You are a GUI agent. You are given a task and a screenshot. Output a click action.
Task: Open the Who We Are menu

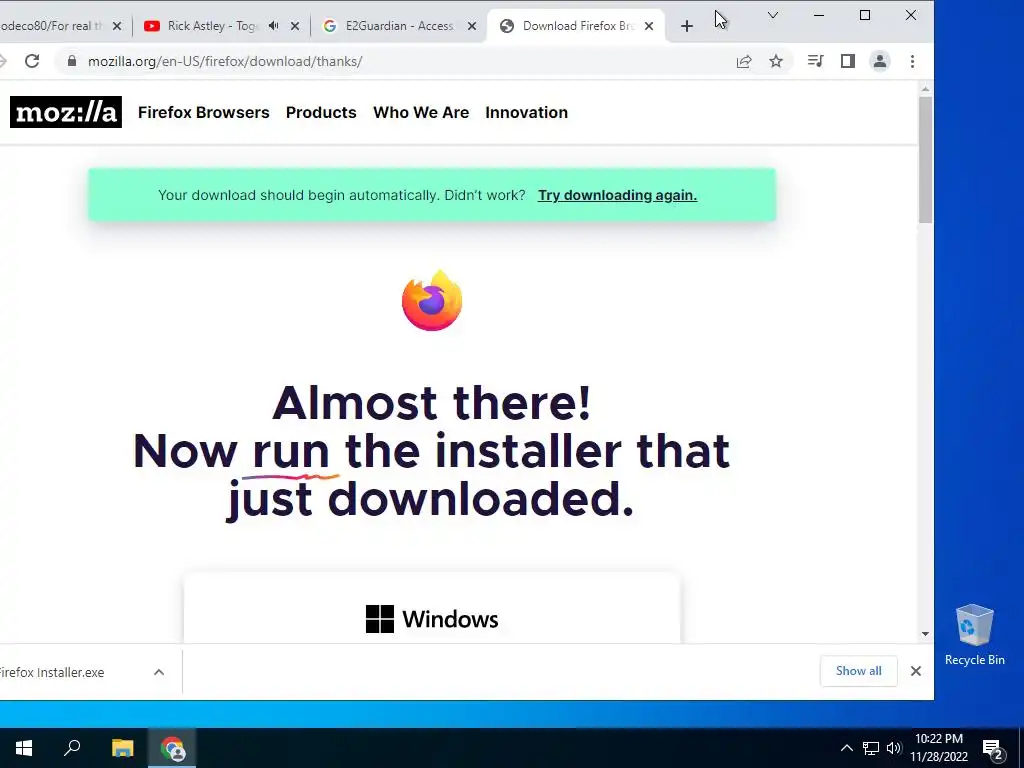click(x=421, y=112)
